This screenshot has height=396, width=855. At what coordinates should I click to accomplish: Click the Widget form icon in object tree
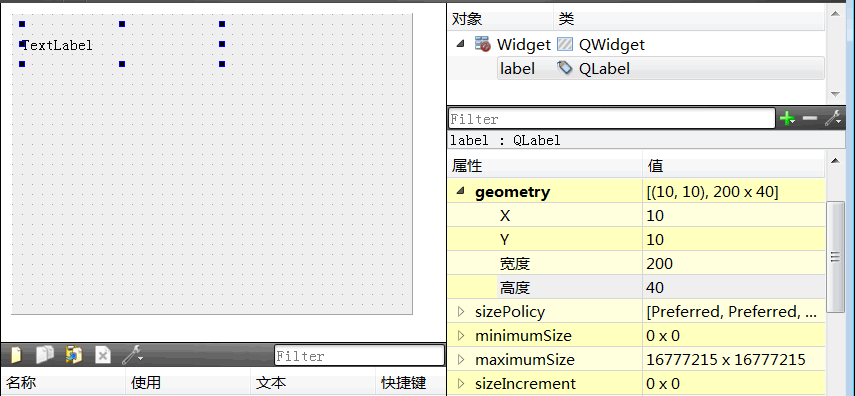point(482,44)
